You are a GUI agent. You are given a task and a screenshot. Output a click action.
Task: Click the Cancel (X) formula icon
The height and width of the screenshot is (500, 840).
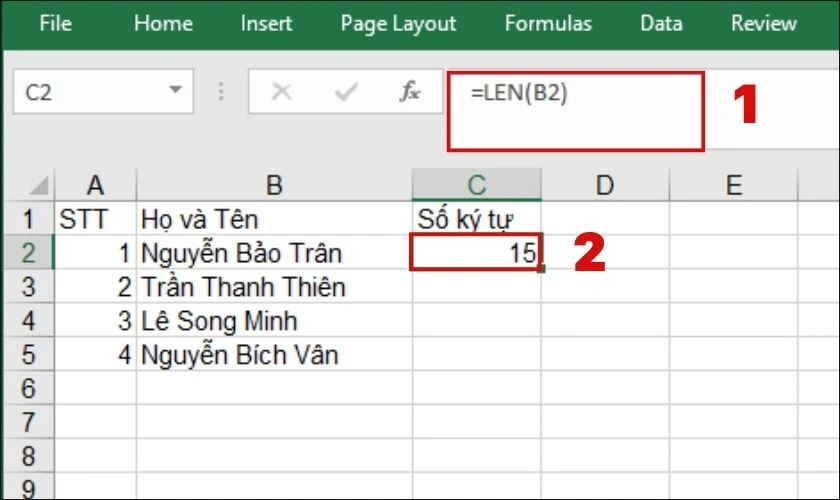pyautogui.click(x=281, y=92)
